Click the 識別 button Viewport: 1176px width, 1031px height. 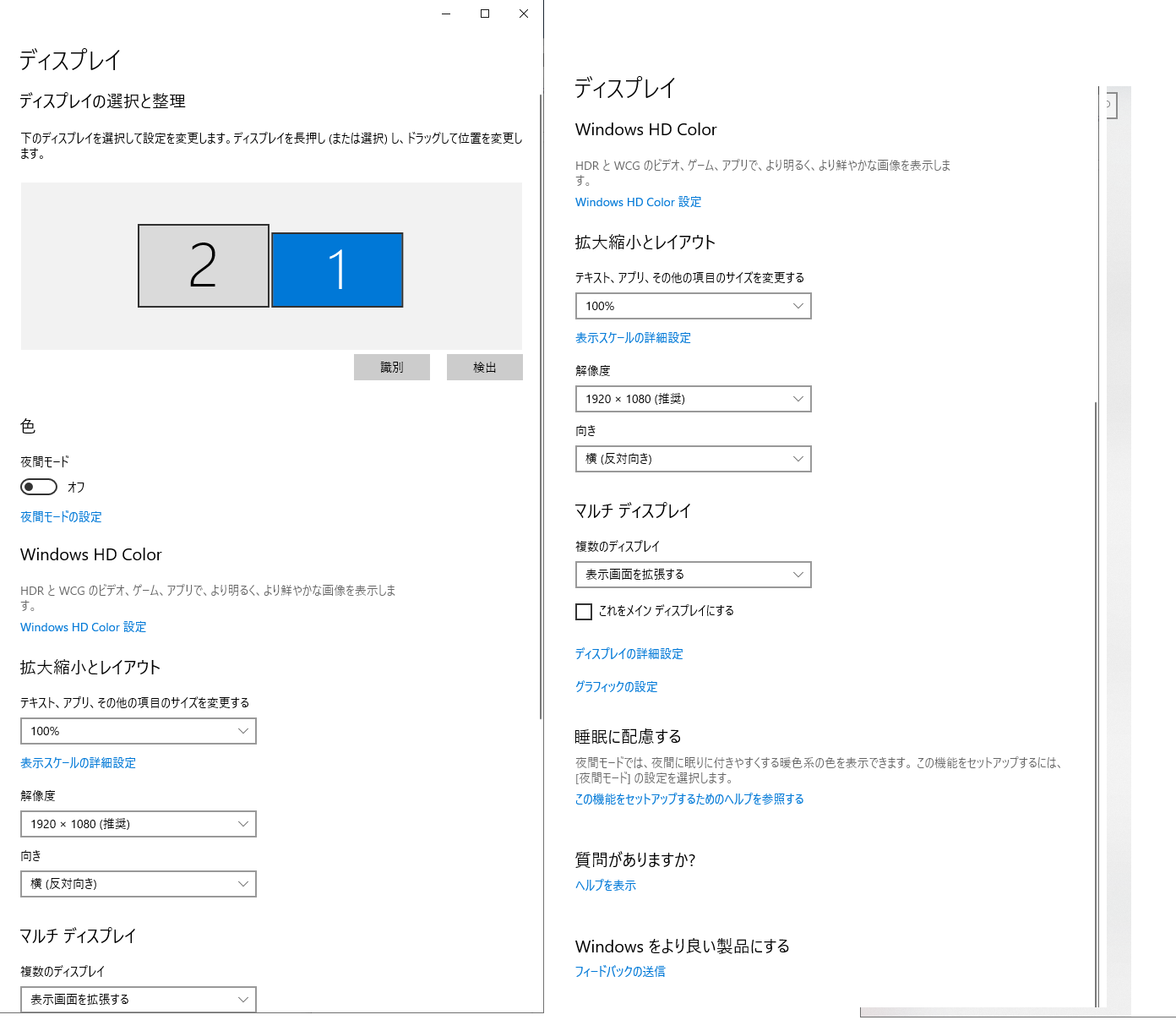point(392,368)
